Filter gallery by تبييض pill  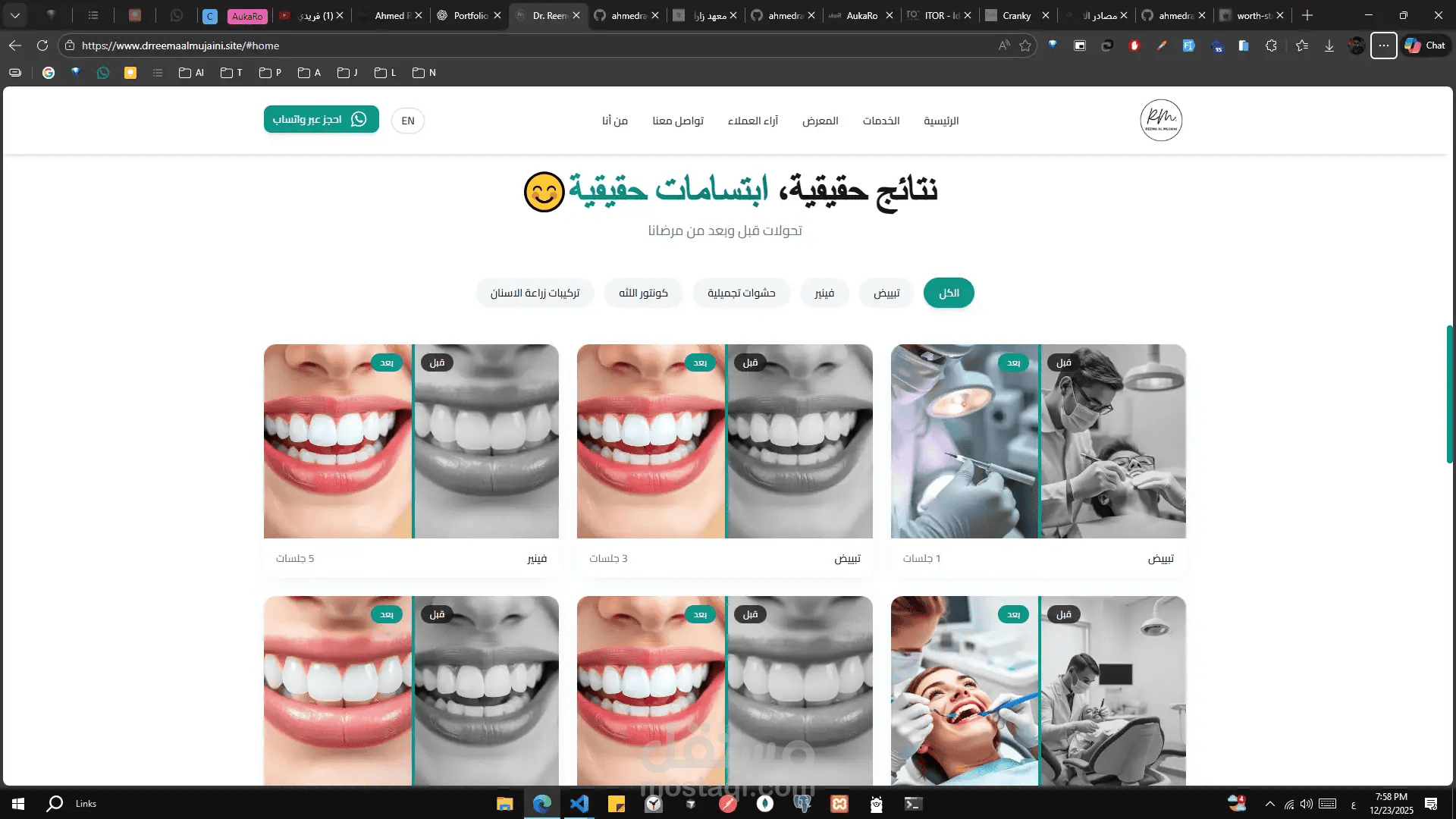(x=886, y=293)
